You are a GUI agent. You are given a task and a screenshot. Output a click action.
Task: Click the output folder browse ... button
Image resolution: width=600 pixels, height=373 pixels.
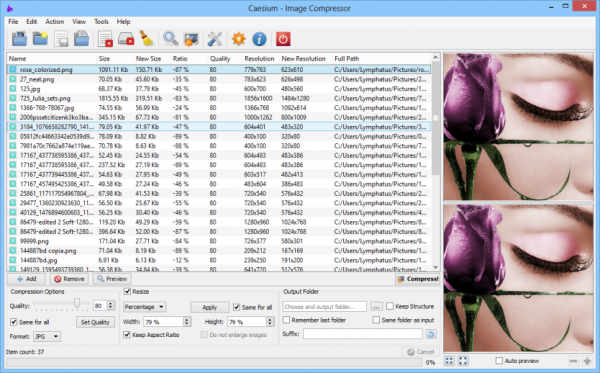(376, 306)
